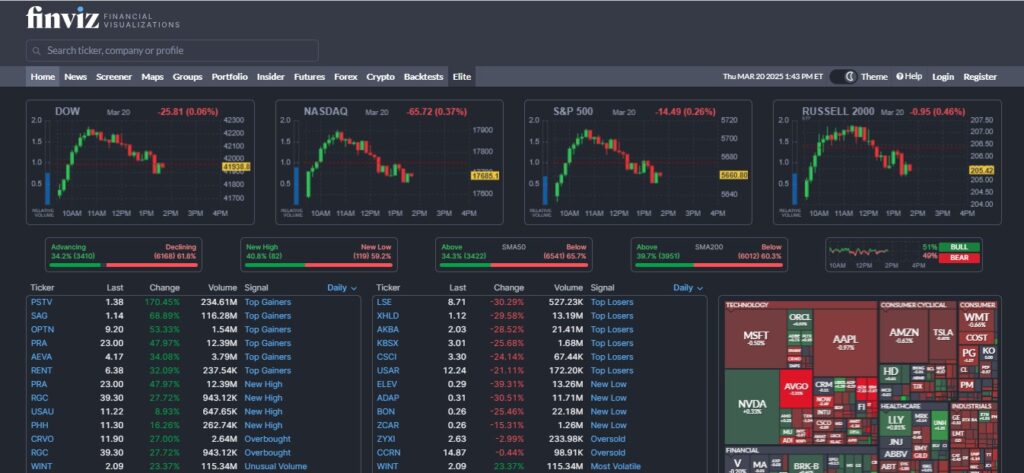Screen dimensions: 1024x473
Task: Open ticker RENT
Action: click(x=40, y=370)
